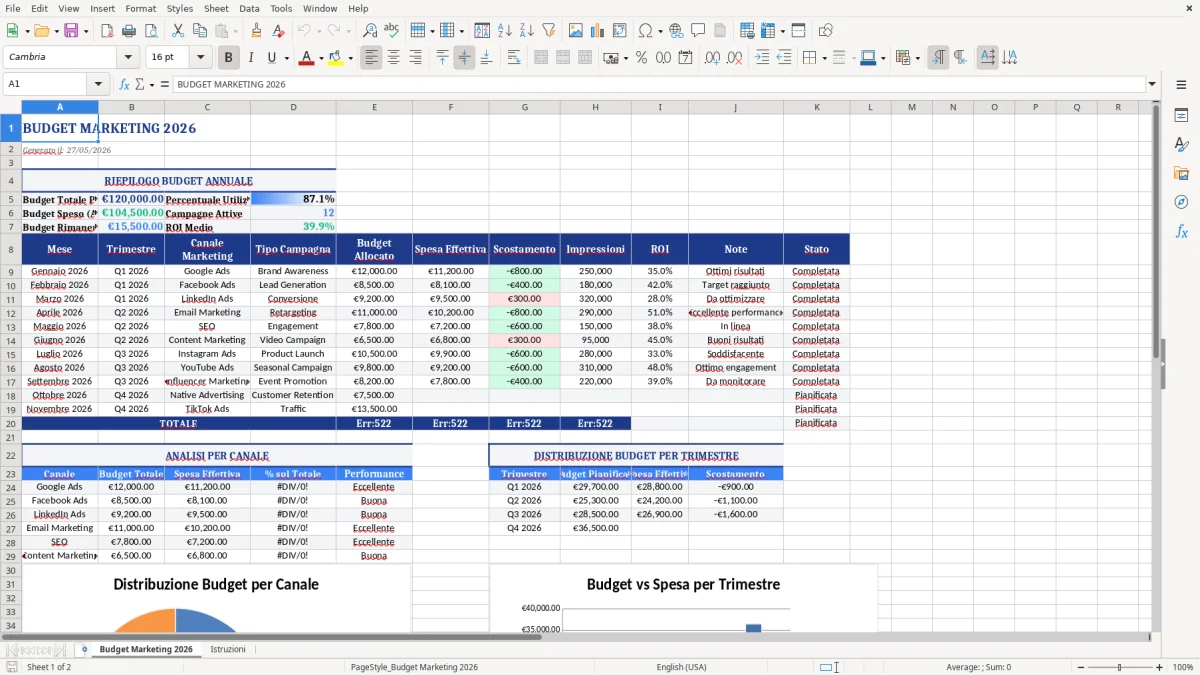
Task: Clear direct formatting
Action: coord(279,31)
